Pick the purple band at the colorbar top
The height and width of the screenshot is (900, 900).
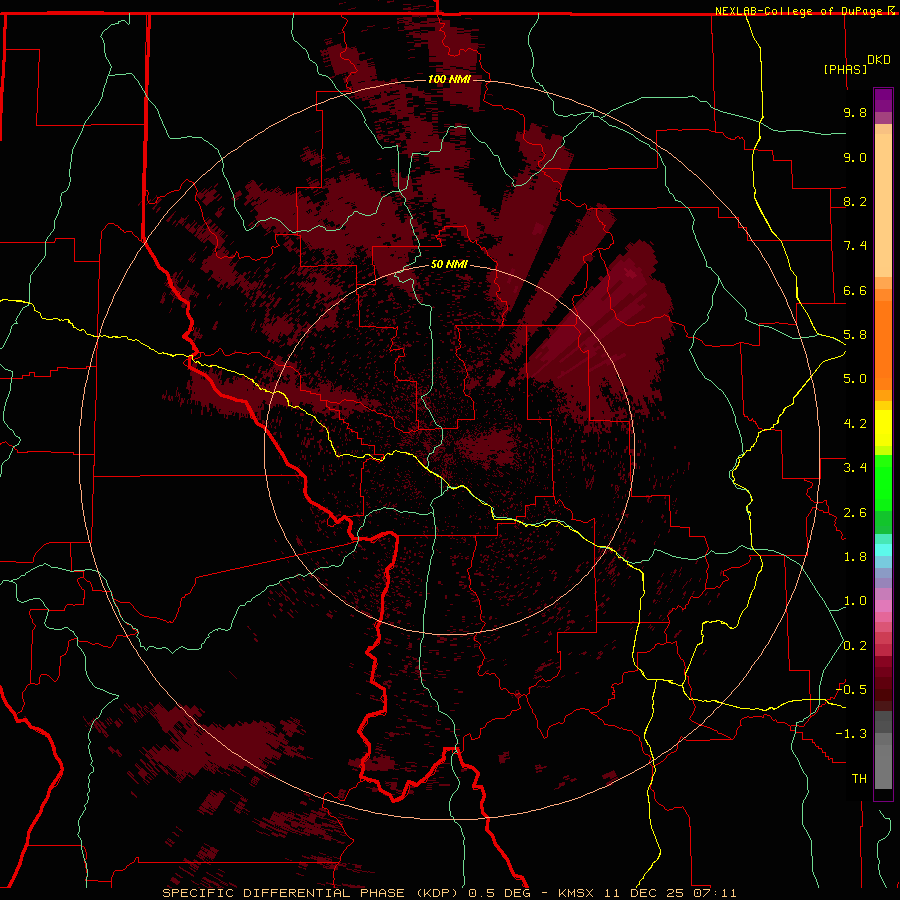[883, 100]
